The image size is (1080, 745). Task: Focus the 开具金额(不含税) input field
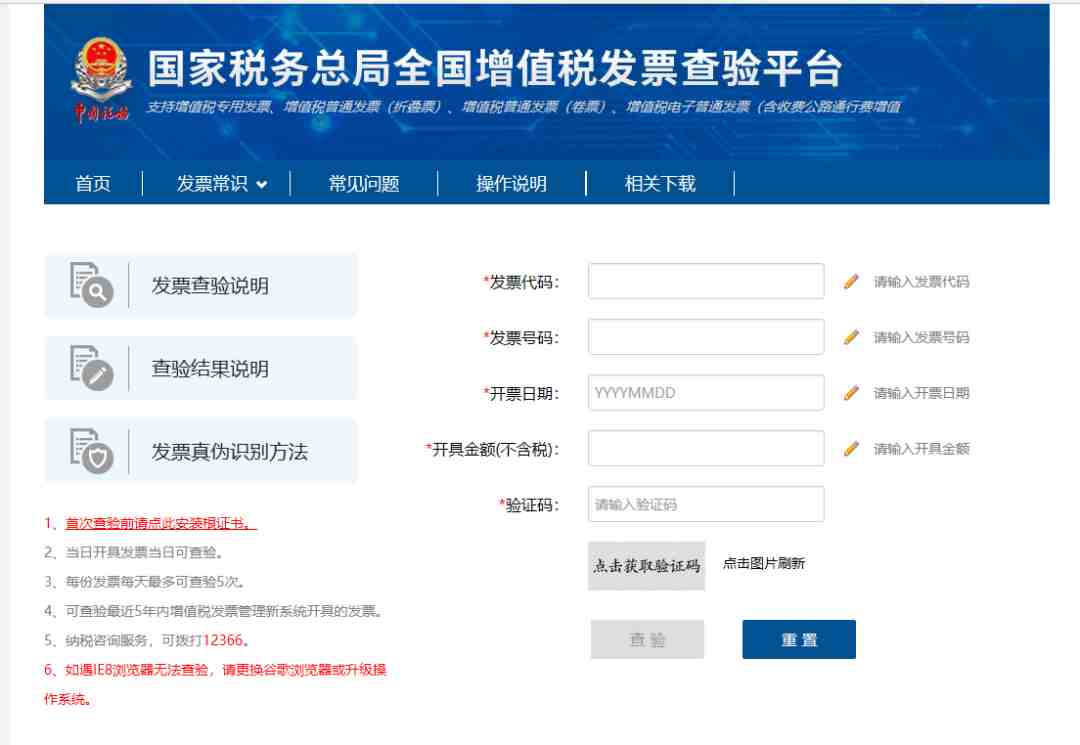pyautogui.click(x=706, y=448)
